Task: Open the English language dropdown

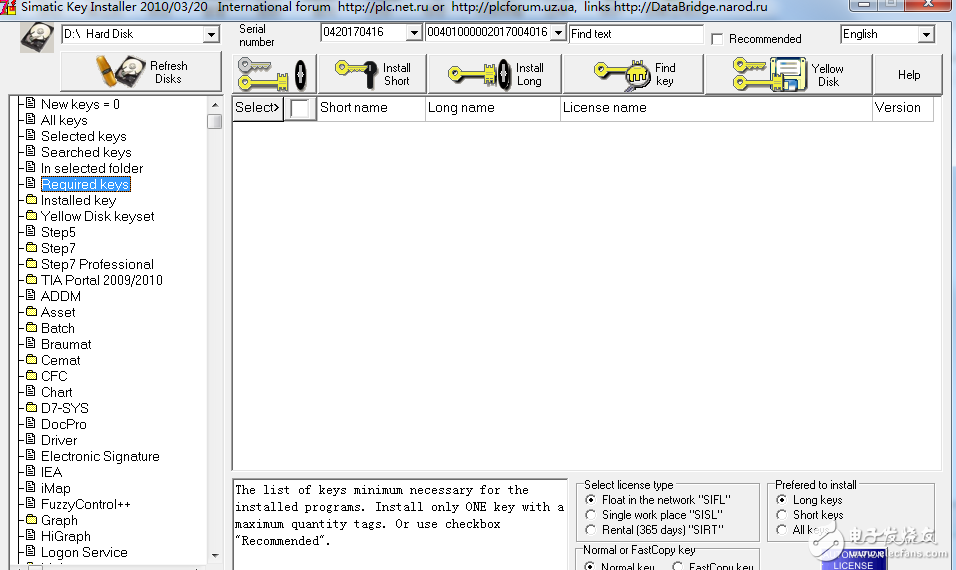Action: 926,35
